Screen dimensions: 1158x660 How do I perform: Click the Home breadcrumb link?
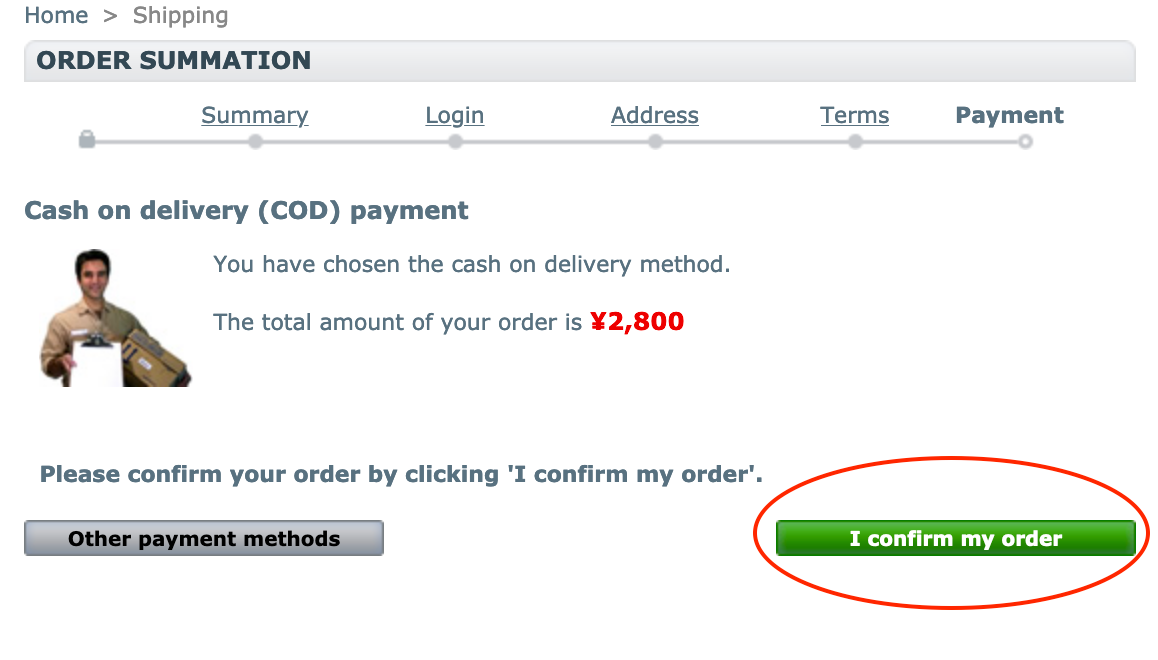56,15
